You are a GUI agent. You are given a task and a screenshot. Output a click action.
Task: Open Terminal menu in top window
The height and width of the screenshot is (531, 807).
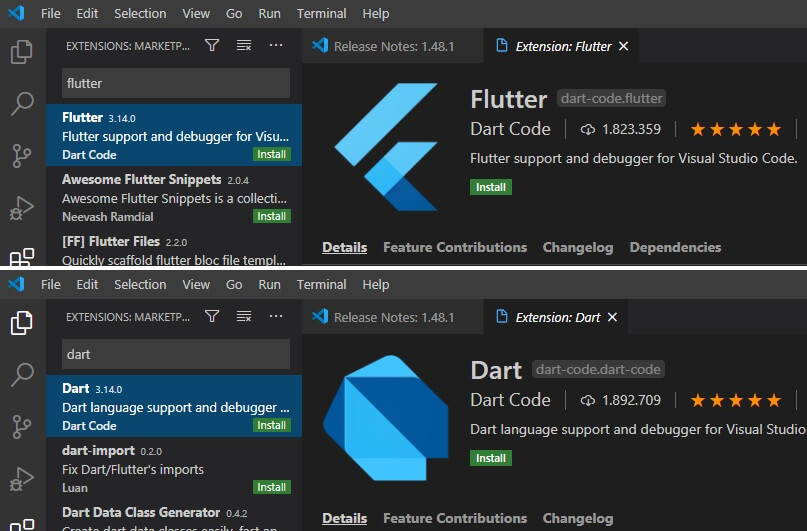pyautogui.click(x=321, y=13)
